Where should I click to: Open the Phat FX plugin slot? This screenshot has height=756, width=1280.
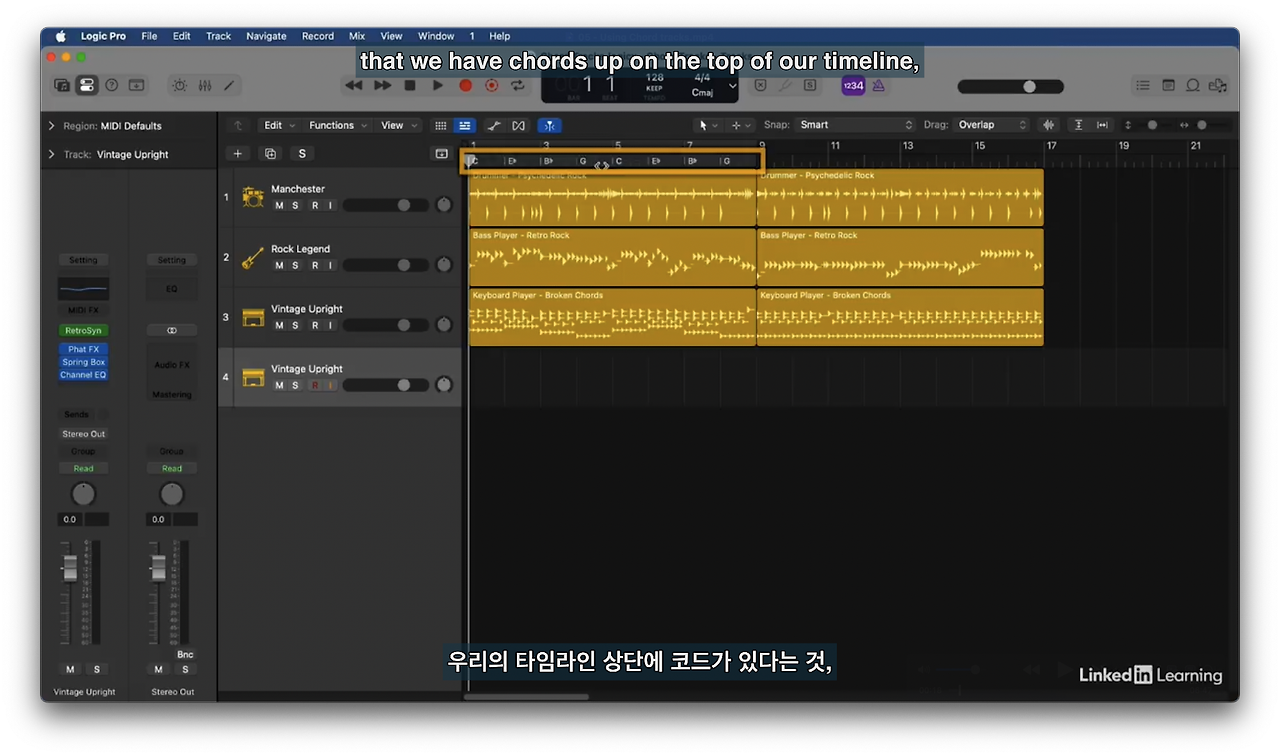(83, 349)
